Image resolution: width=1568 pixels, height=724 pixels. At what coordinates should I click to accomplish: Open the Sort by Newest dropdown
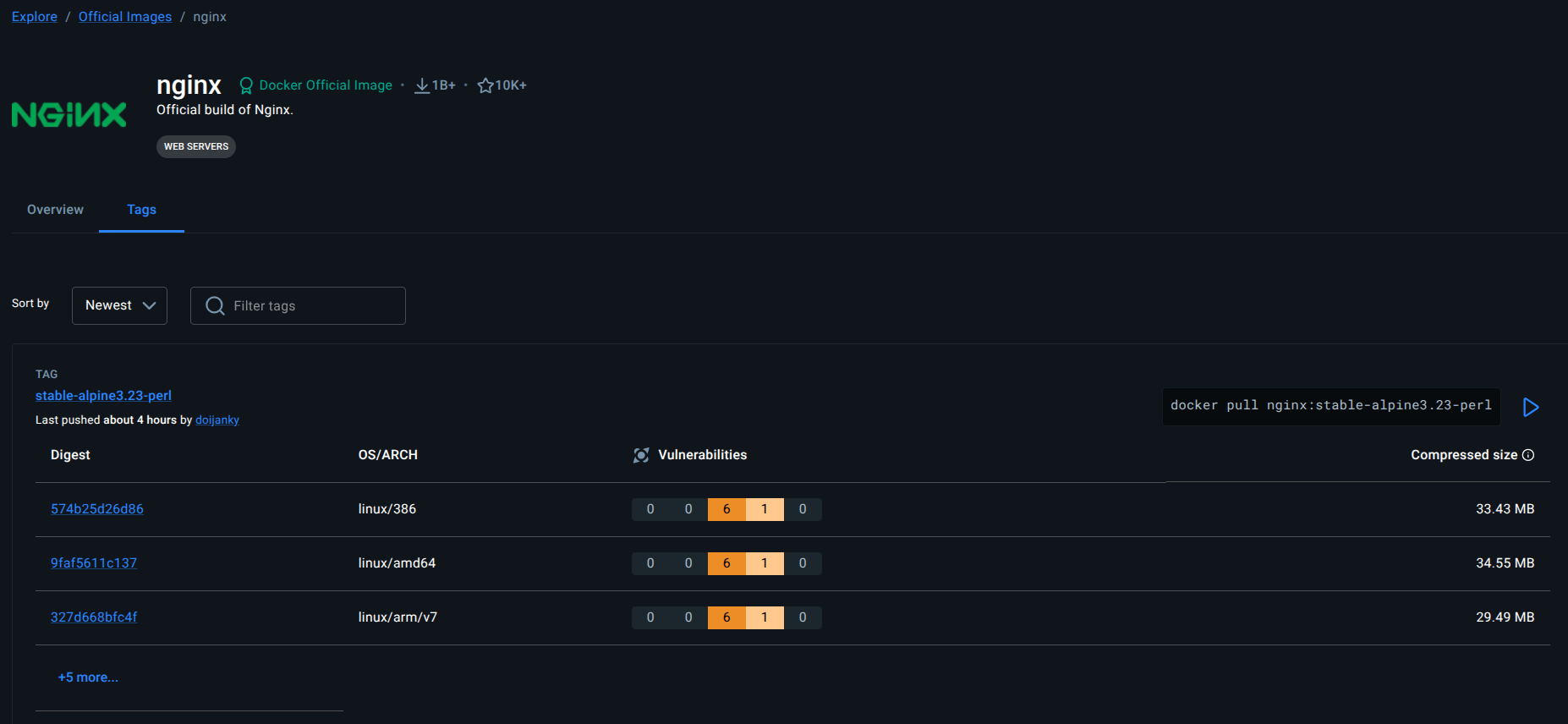[119, 305]
